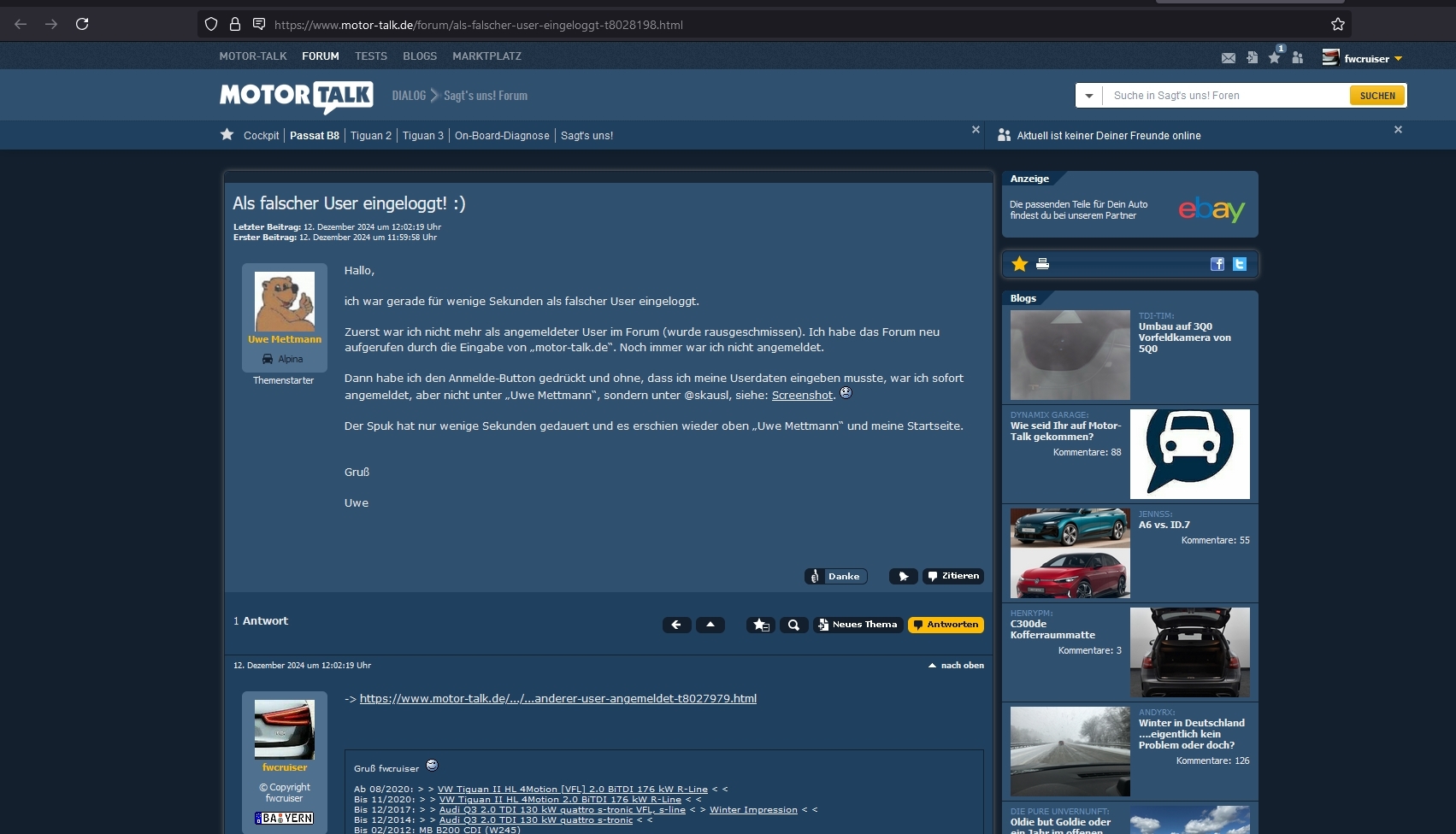Click the eBay advertisement logo
1456x834 pixels.
(x=1211, y=209)
